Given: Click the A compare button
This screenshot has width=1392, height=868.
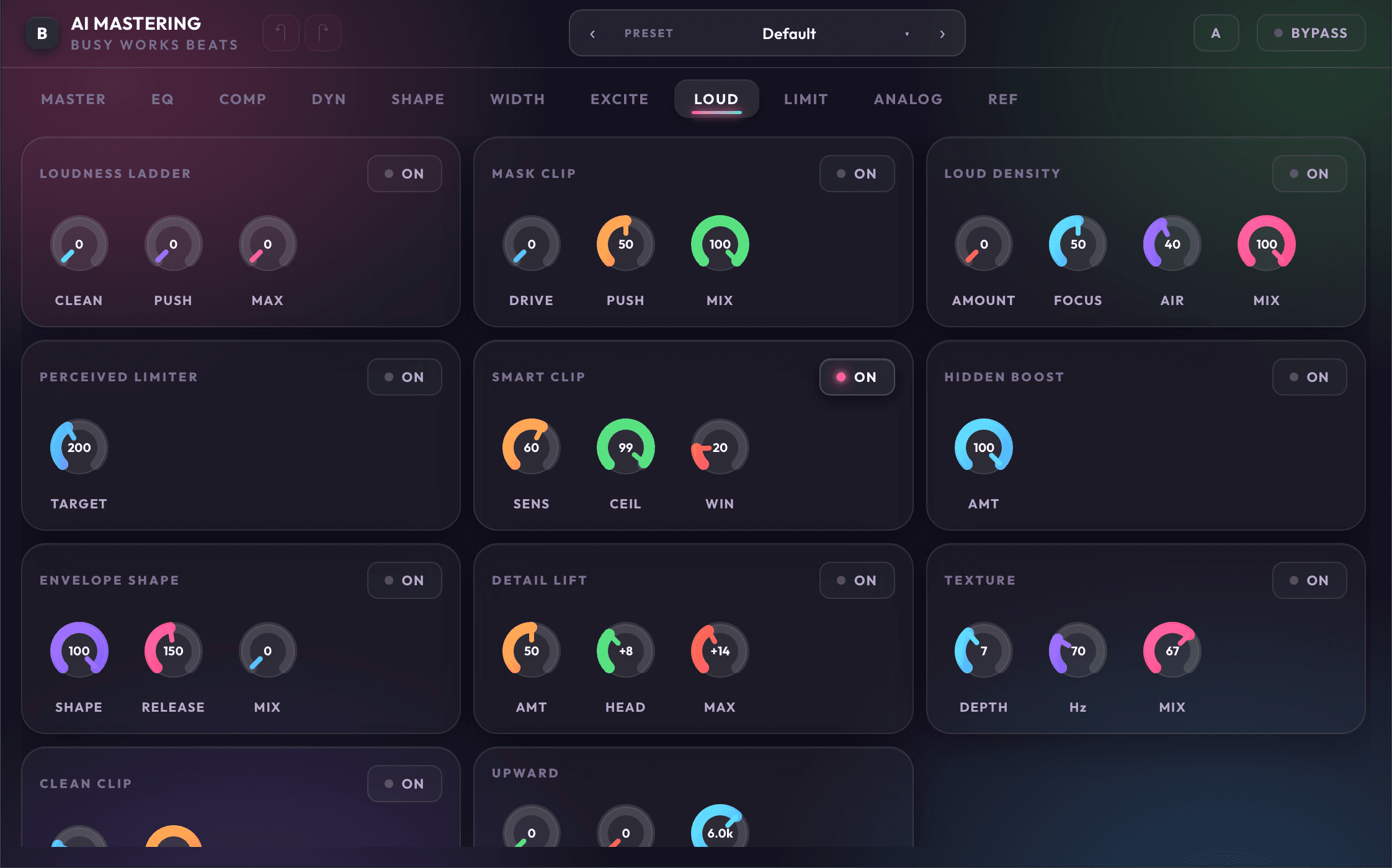Looking at the screenshot, I should (1216, 33).
